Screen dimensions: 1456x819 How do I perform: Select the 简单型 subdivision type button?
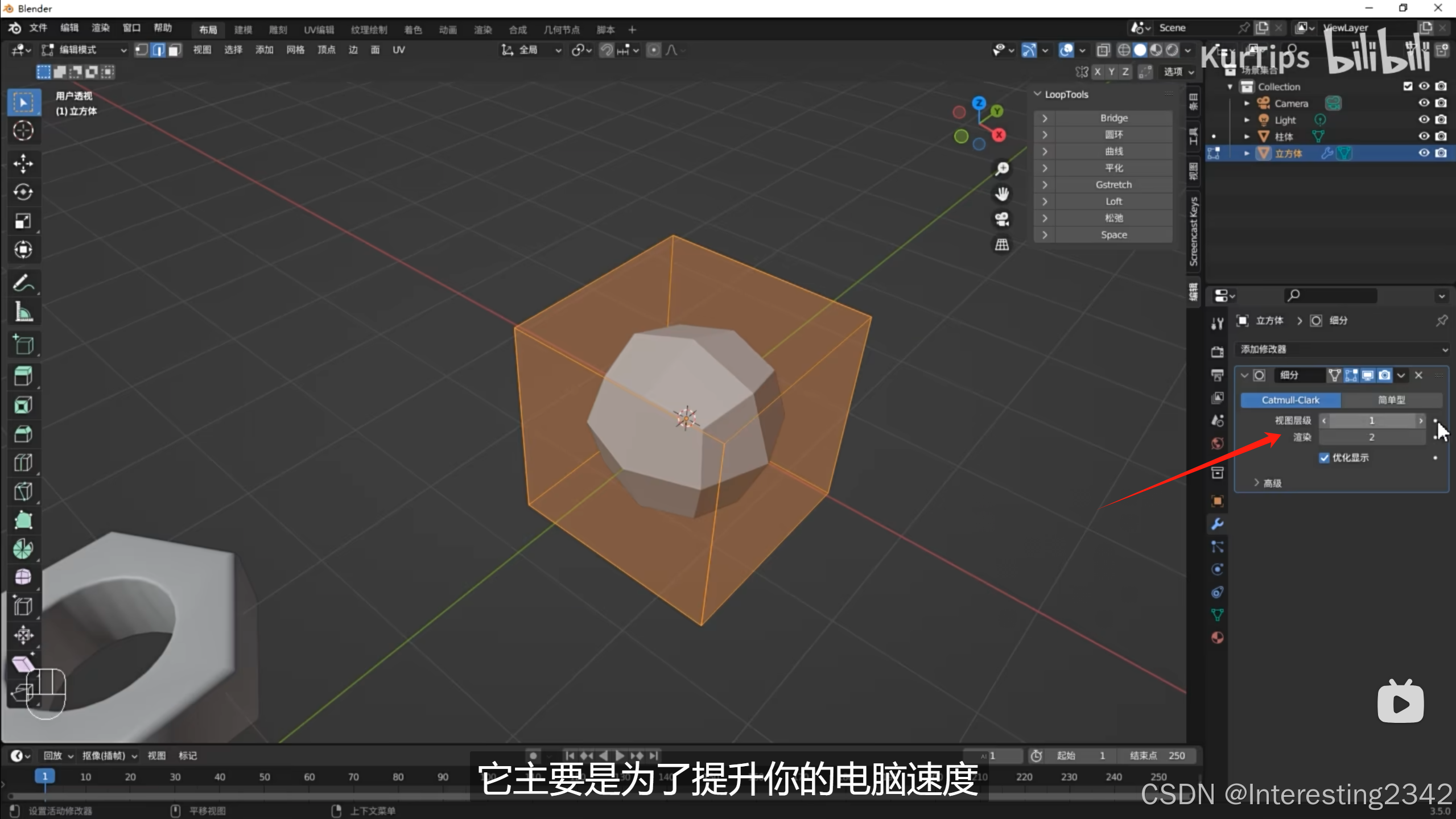[1391, 400]
